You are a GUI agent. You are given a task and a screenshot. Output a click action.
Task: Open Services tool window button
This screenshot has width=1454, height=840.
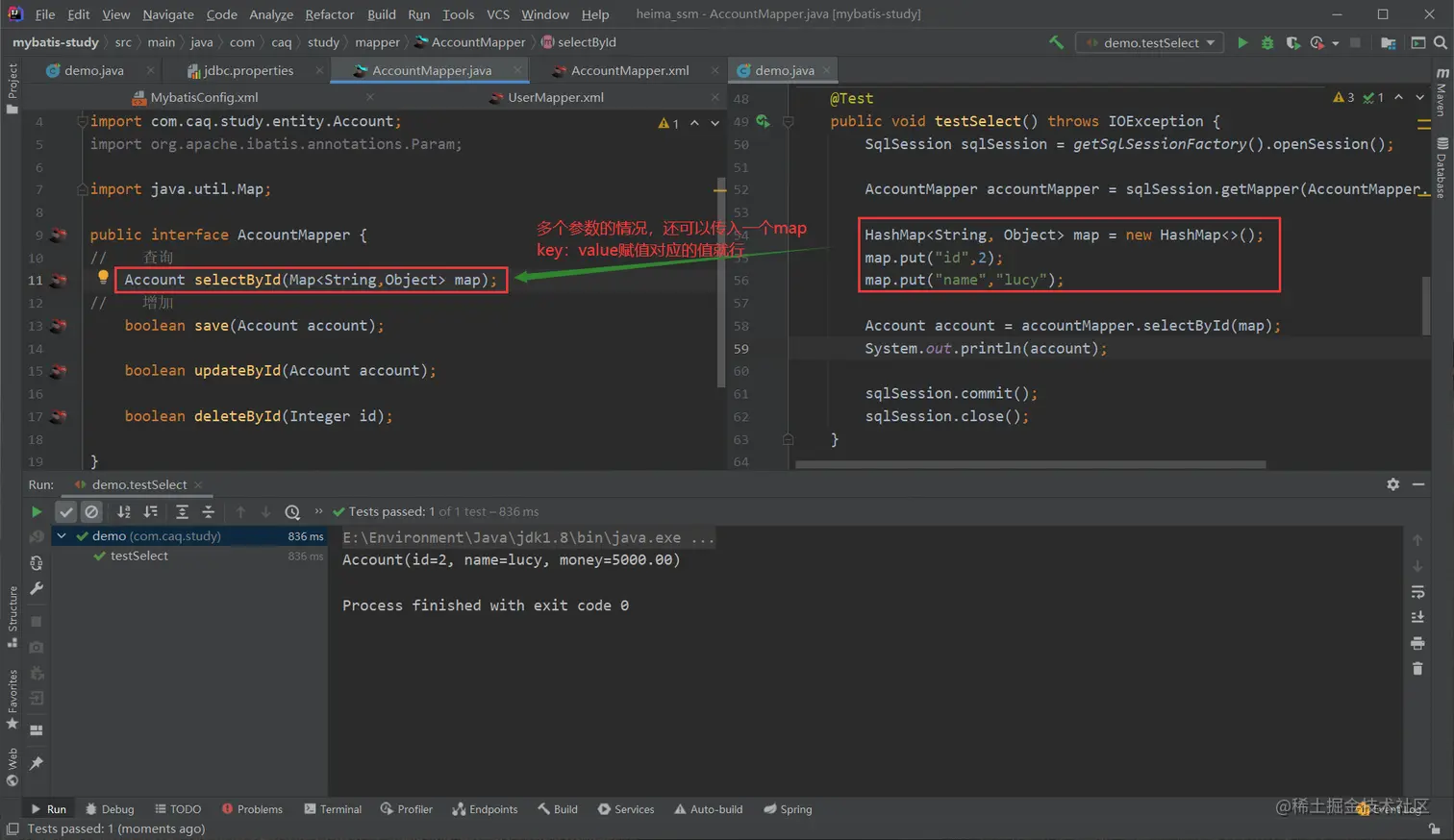tap(626, 809)
